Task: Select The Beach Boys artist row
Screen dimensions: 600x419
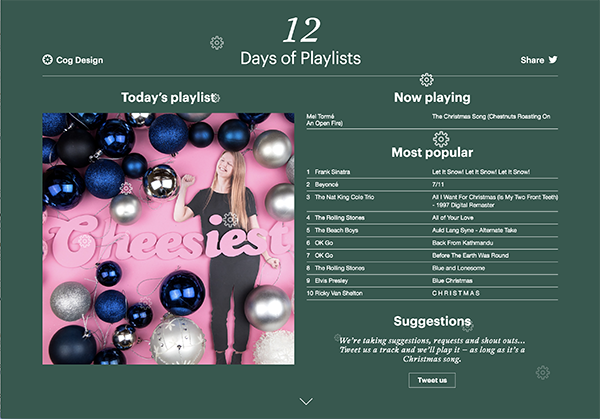Action: [336, 230]
